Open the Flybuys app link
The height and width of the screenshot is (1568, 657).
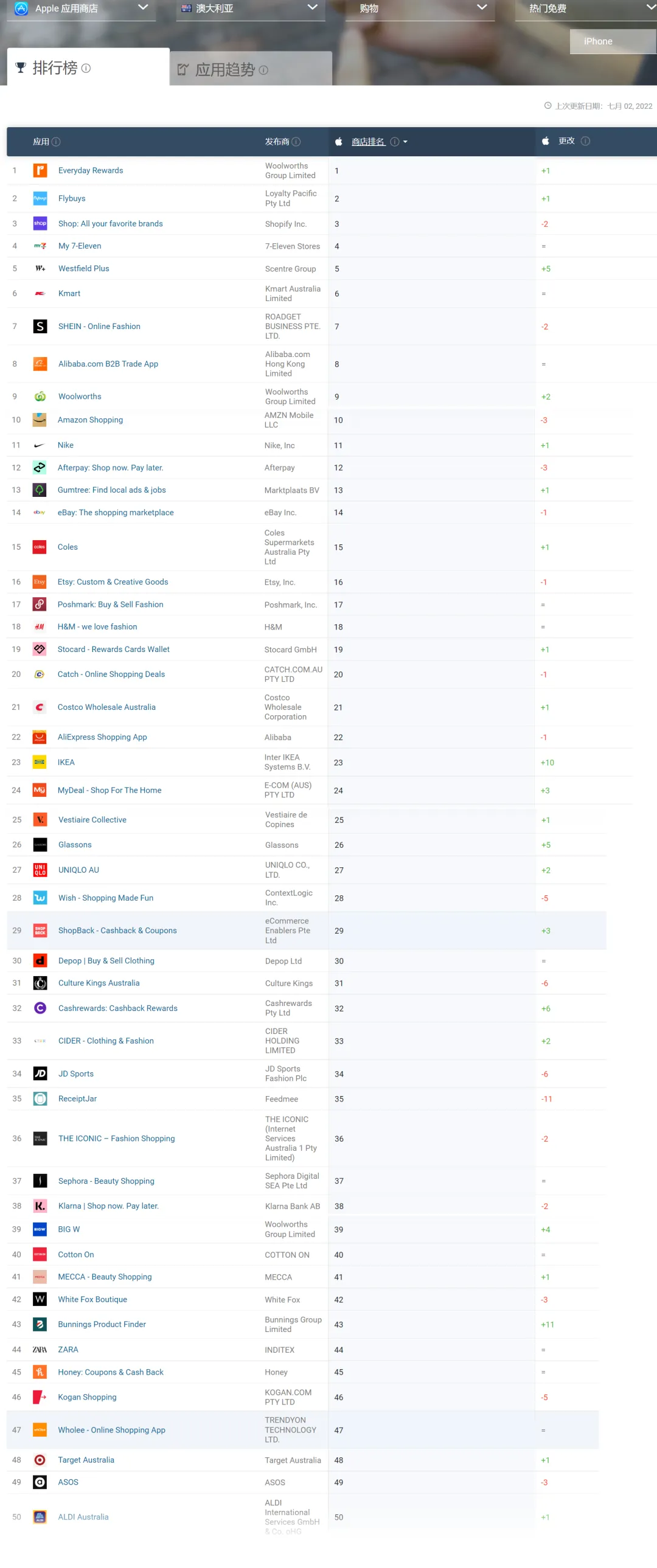(72, 198)
